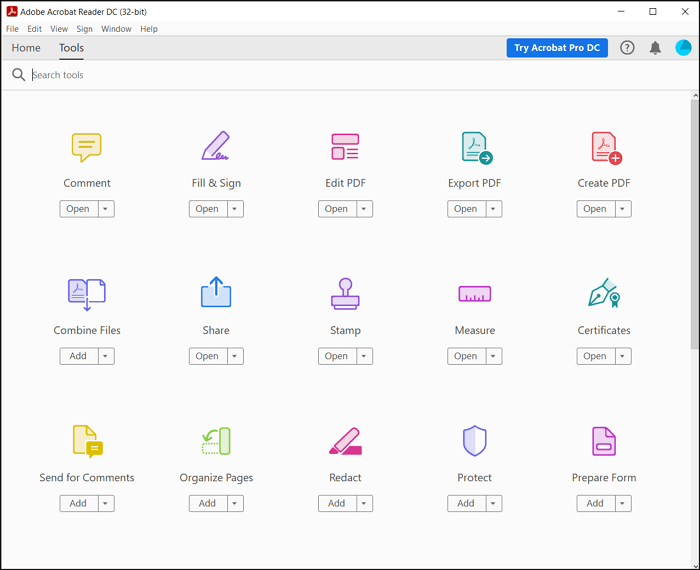This screenshot has width=700, height=570.
Task: Click Open button under Share
Action: tap(208, 356)
